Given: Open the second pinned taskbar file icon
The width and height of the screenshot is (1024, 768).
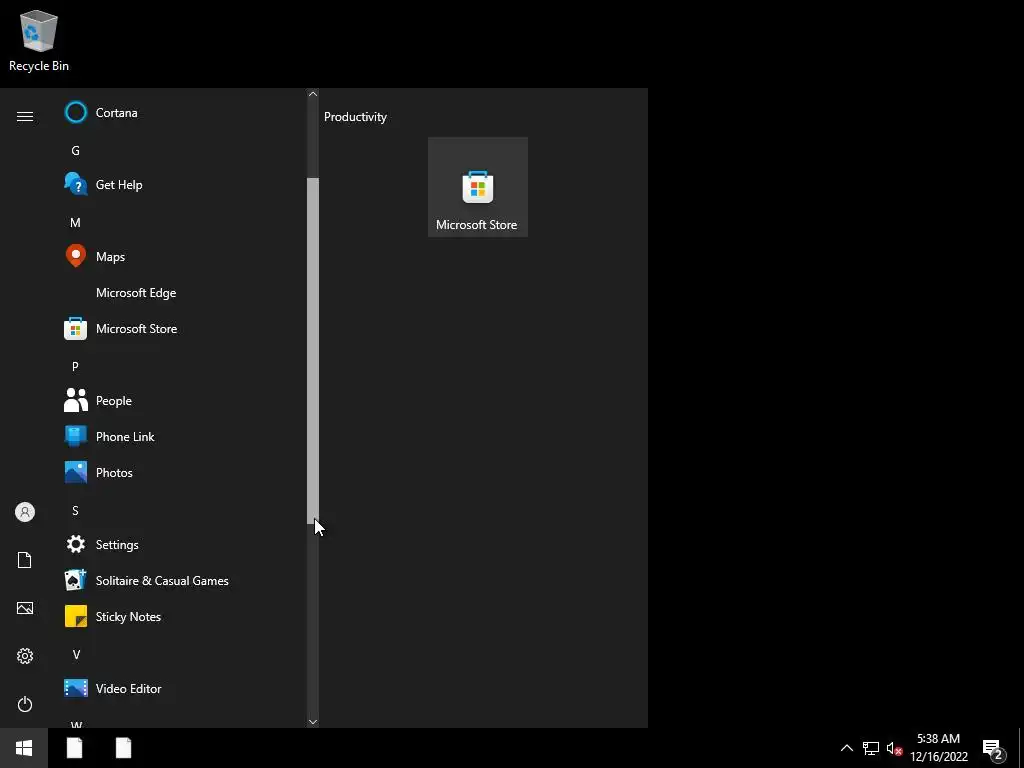Looking at the screenshot, I should point(123,748).
